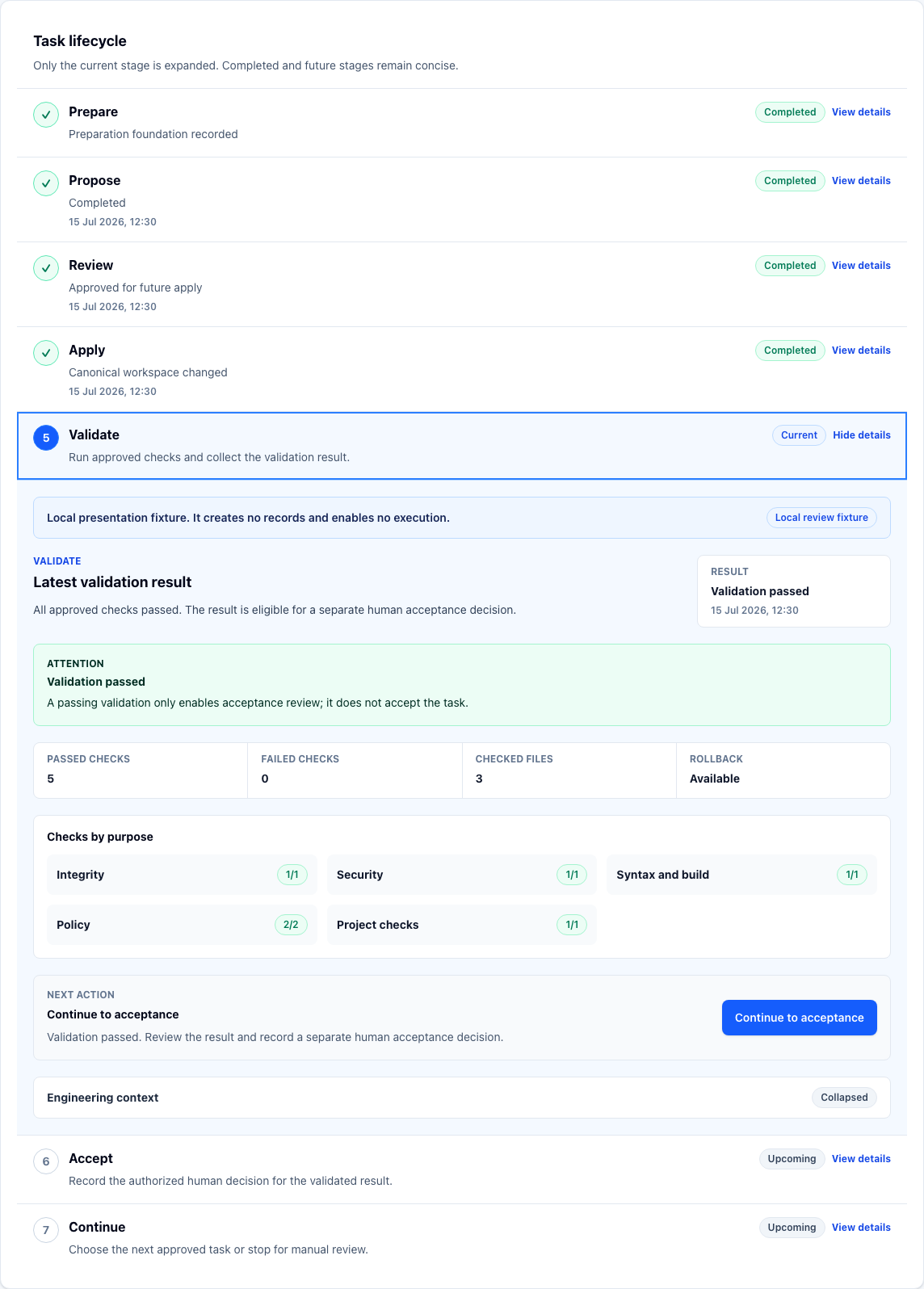Click the Apply stage checkmark icon

click(x=46, y=353)
